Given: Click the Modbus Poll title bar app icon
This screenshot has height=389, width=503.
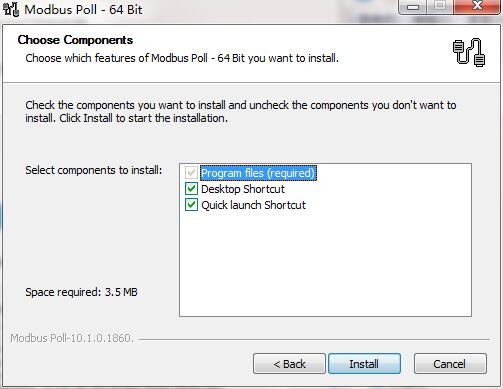Looking at the screenshot, I should (x=11, y=9).
